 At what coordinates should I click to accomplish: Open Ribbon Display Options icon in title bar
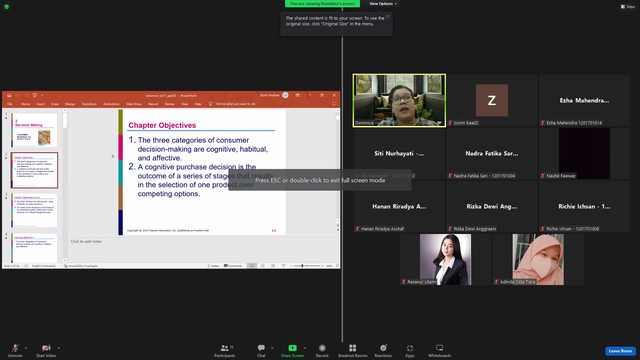point(298,95)
